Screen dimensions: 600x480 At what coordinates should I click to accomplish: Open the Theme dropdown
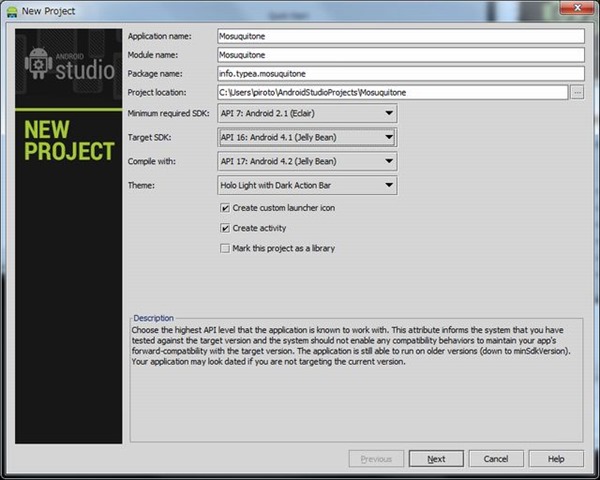pos(307,185)
